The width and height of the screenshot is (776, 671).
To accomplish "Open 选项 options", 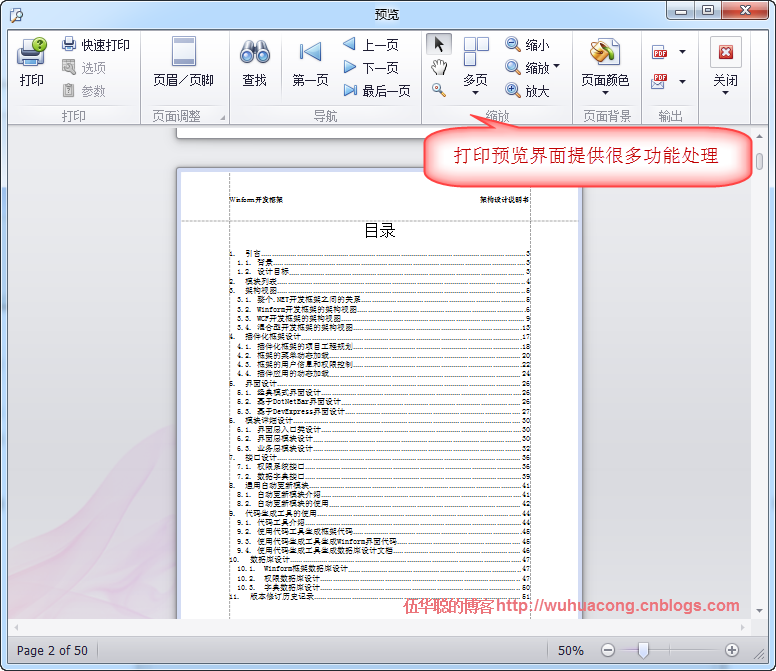I will (84, 68).
